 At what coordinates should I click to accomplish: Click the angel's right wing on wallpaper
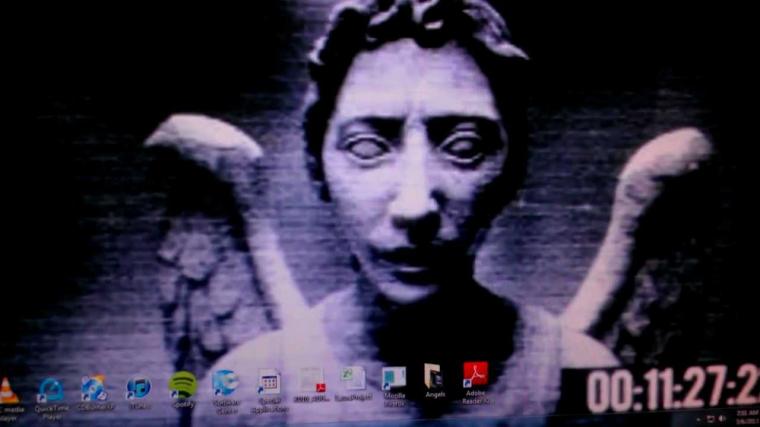pyautogui.click(x=640, y=220)
